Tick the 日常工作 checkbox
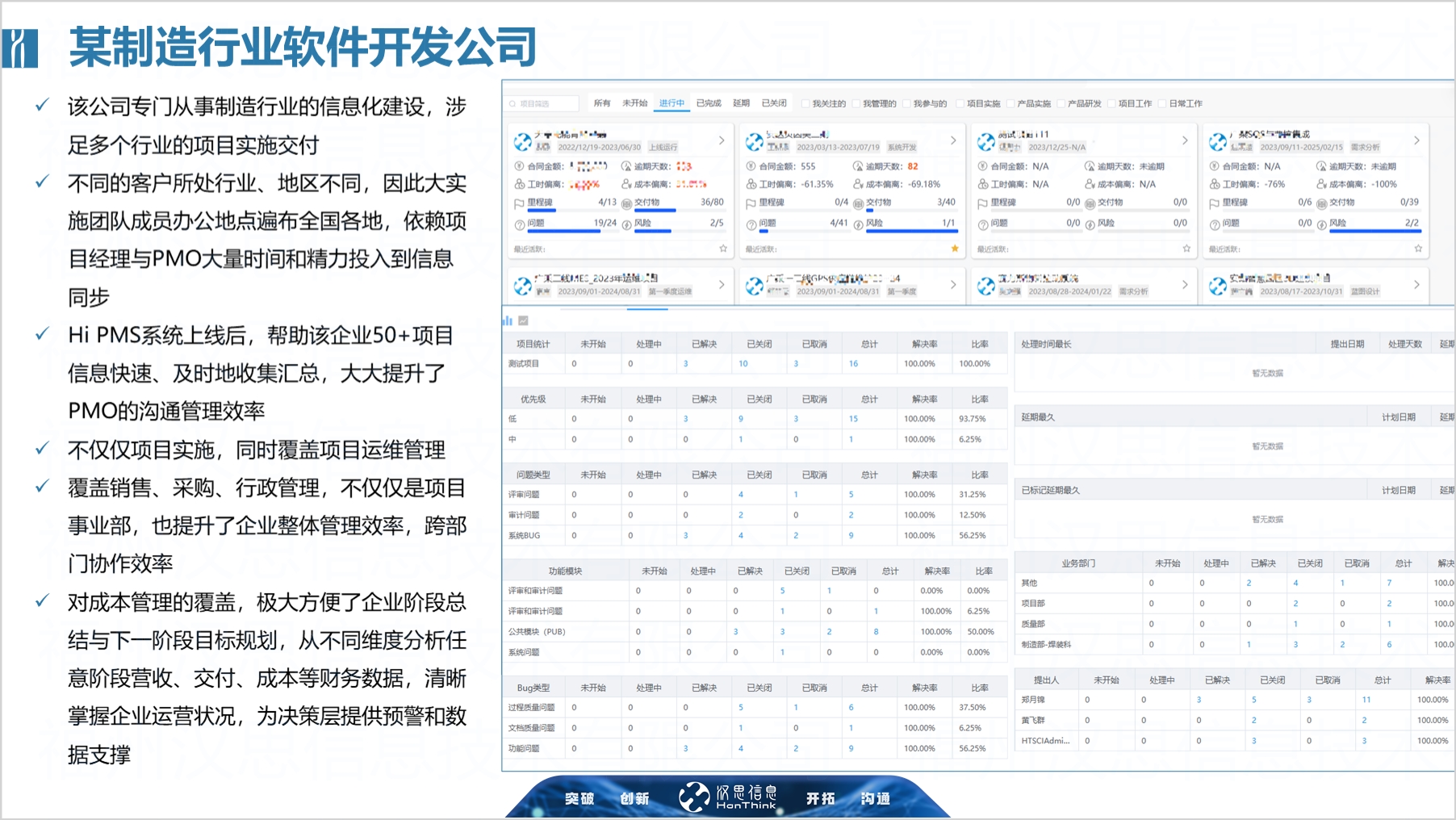Viewport: 1456px width, 820px height. 1162,103
